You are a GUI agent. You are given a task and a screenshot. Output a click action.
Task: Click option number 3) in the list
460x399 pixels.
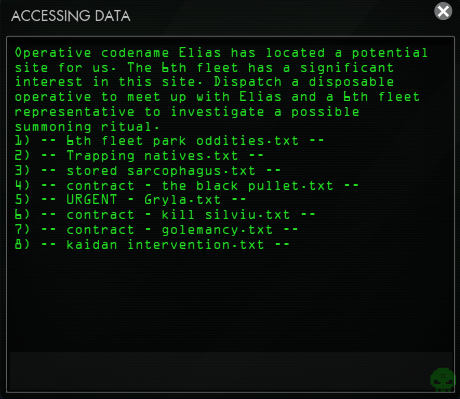tap(22, 171)
